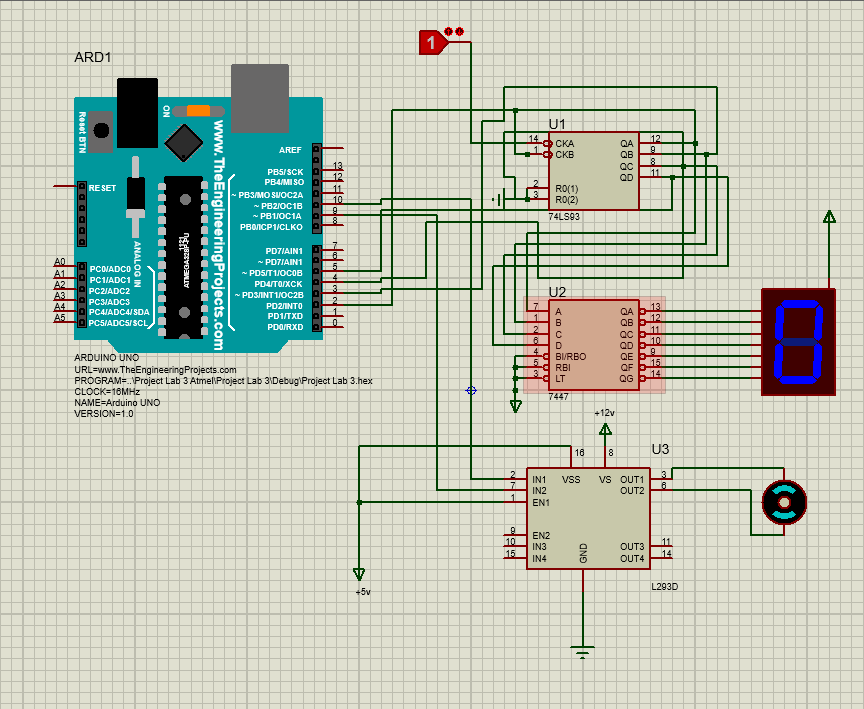Click the +5v power terminal arrow
864x709 pixels.
pyautogui.click(x=359, y=574)
